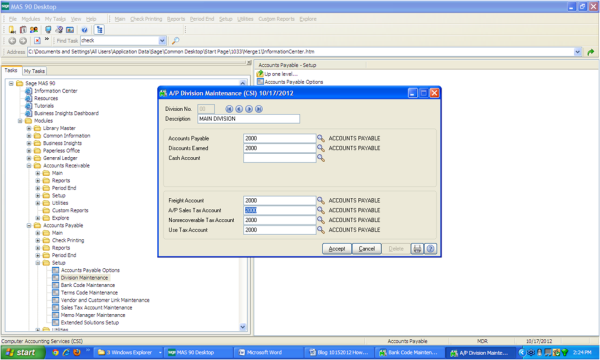The height and width of the screenshot is (360, 600).
Task: Open the Modules menu
Action: [31, 19]
